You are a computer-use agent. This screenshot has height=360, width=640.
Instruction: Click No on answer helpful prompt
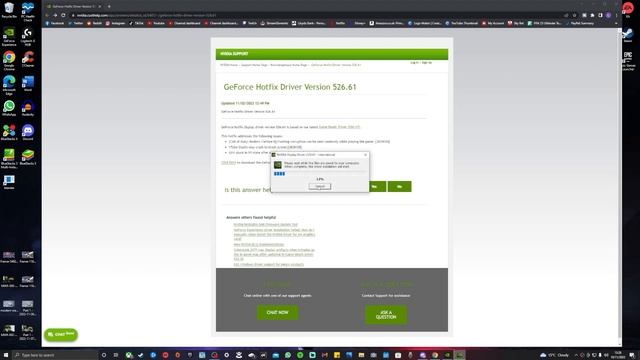pos(400,187)
